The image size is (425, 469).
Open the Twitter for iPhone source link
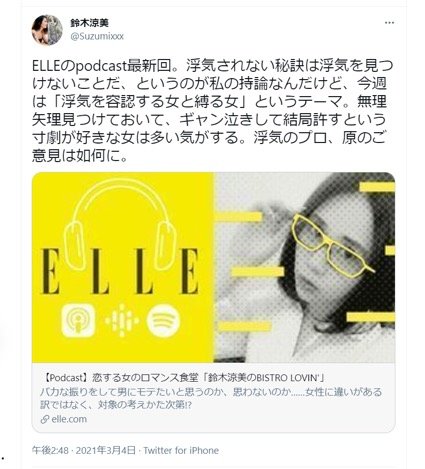click(181, 451)
